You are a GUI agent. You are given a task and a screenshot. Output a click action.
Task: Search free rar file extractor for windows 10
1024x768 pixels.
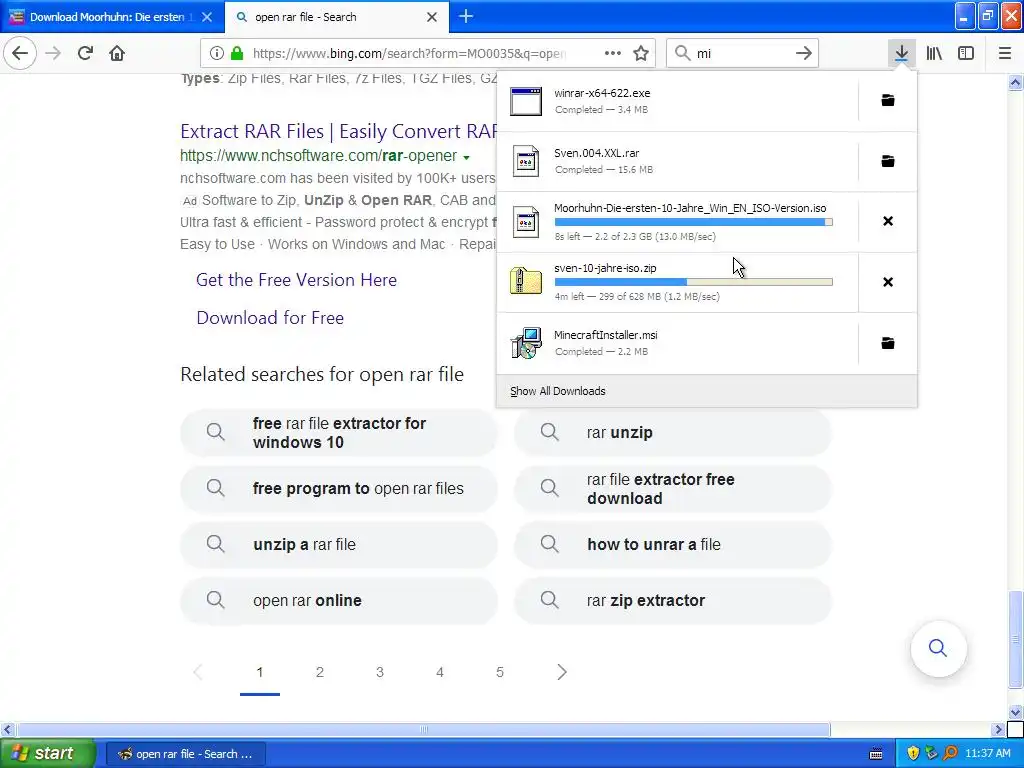click(339, 432)
